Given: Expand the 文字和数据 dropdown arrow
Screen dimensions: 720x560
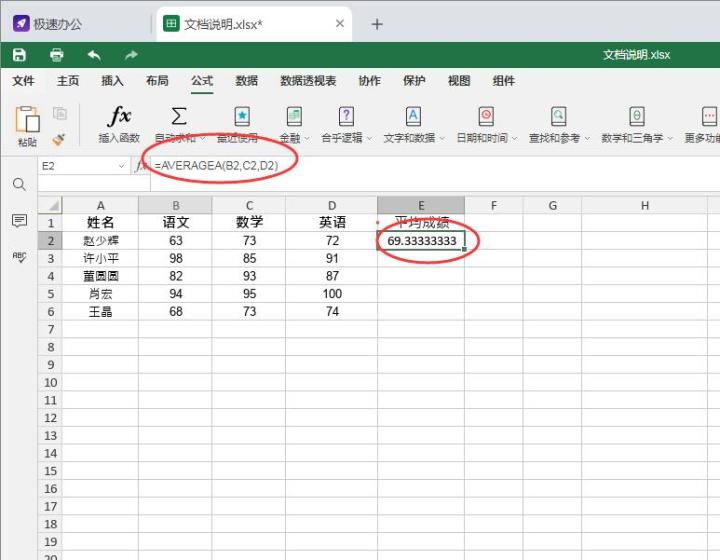Looking at the screenshot, I should coord(442,138).
